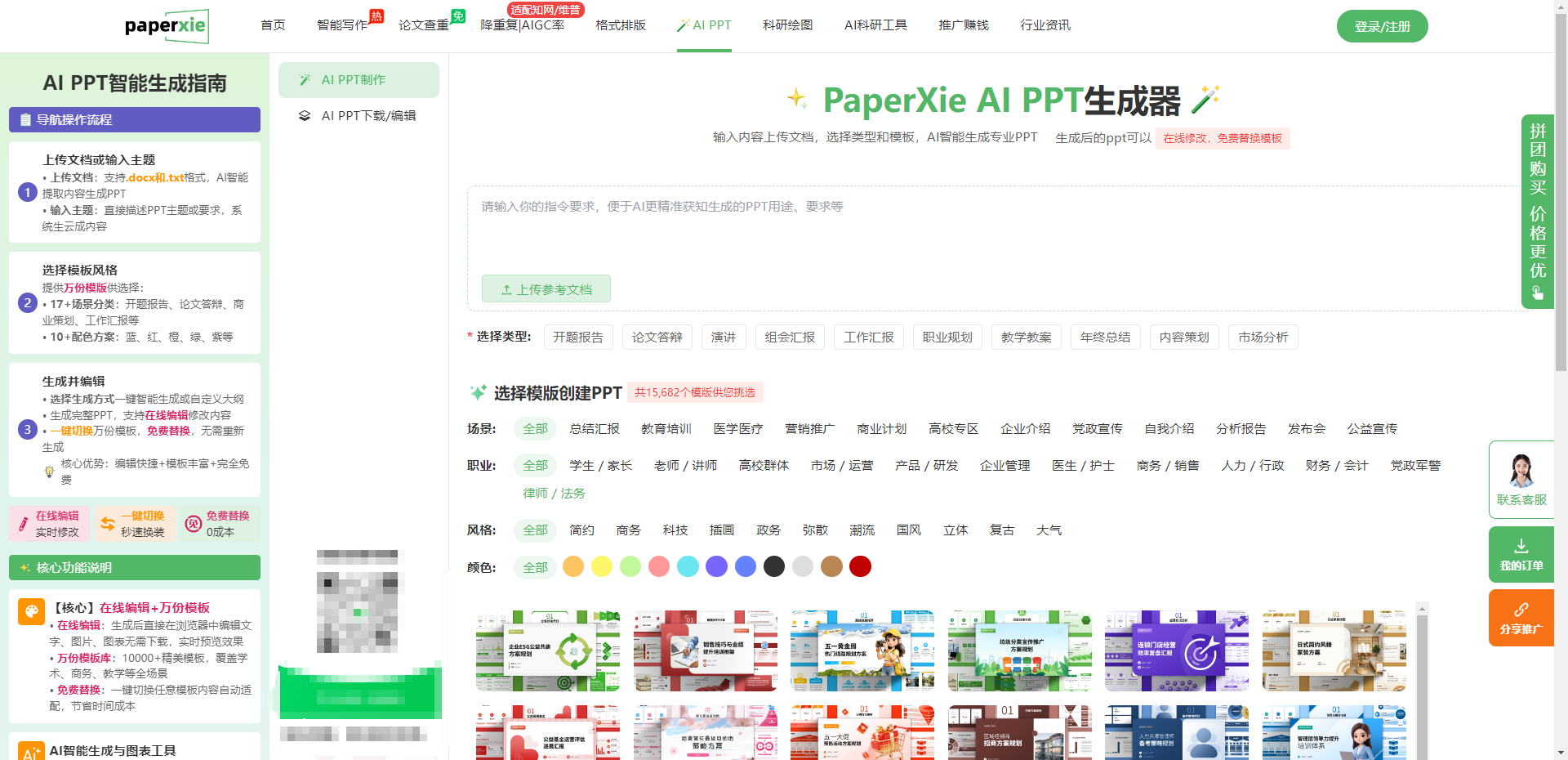
Task: Choose the cyan color swatch
Action: (x=688, y=566)
